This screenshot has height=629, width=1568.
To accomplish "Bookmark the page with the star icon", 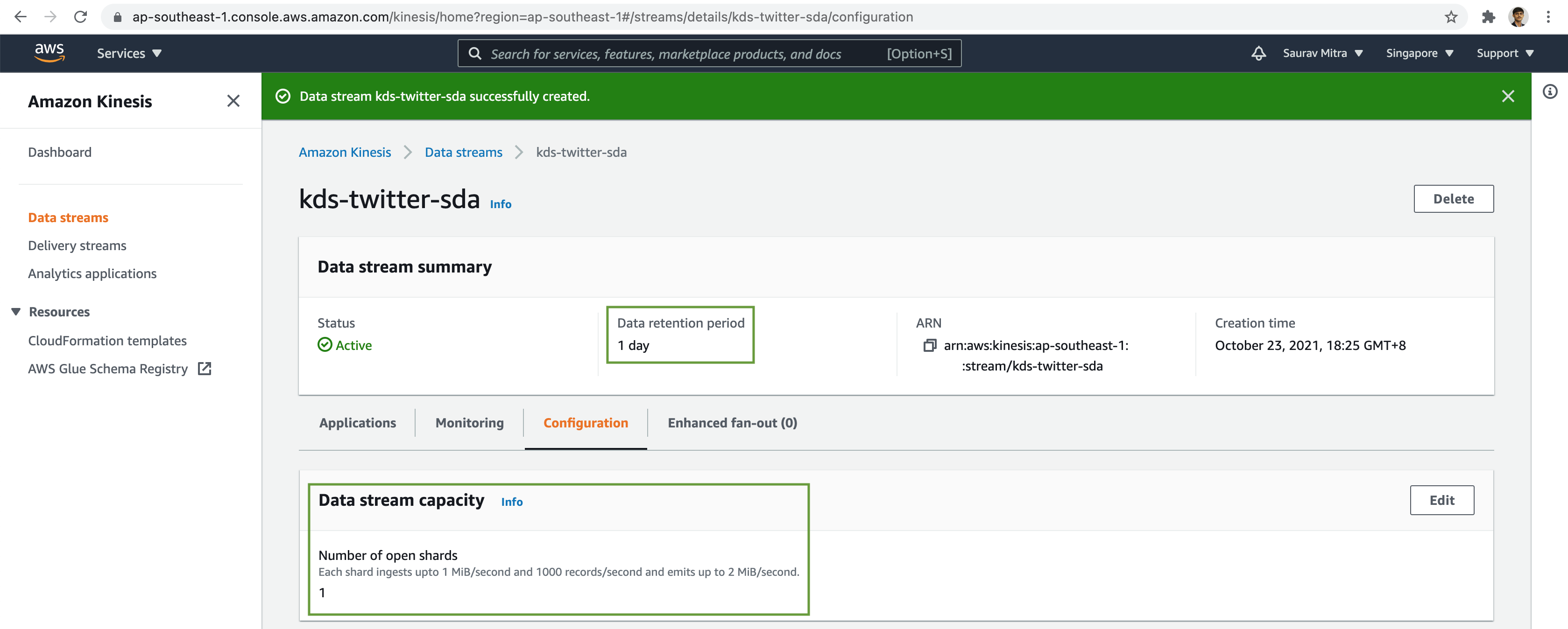I will 1451,17.
